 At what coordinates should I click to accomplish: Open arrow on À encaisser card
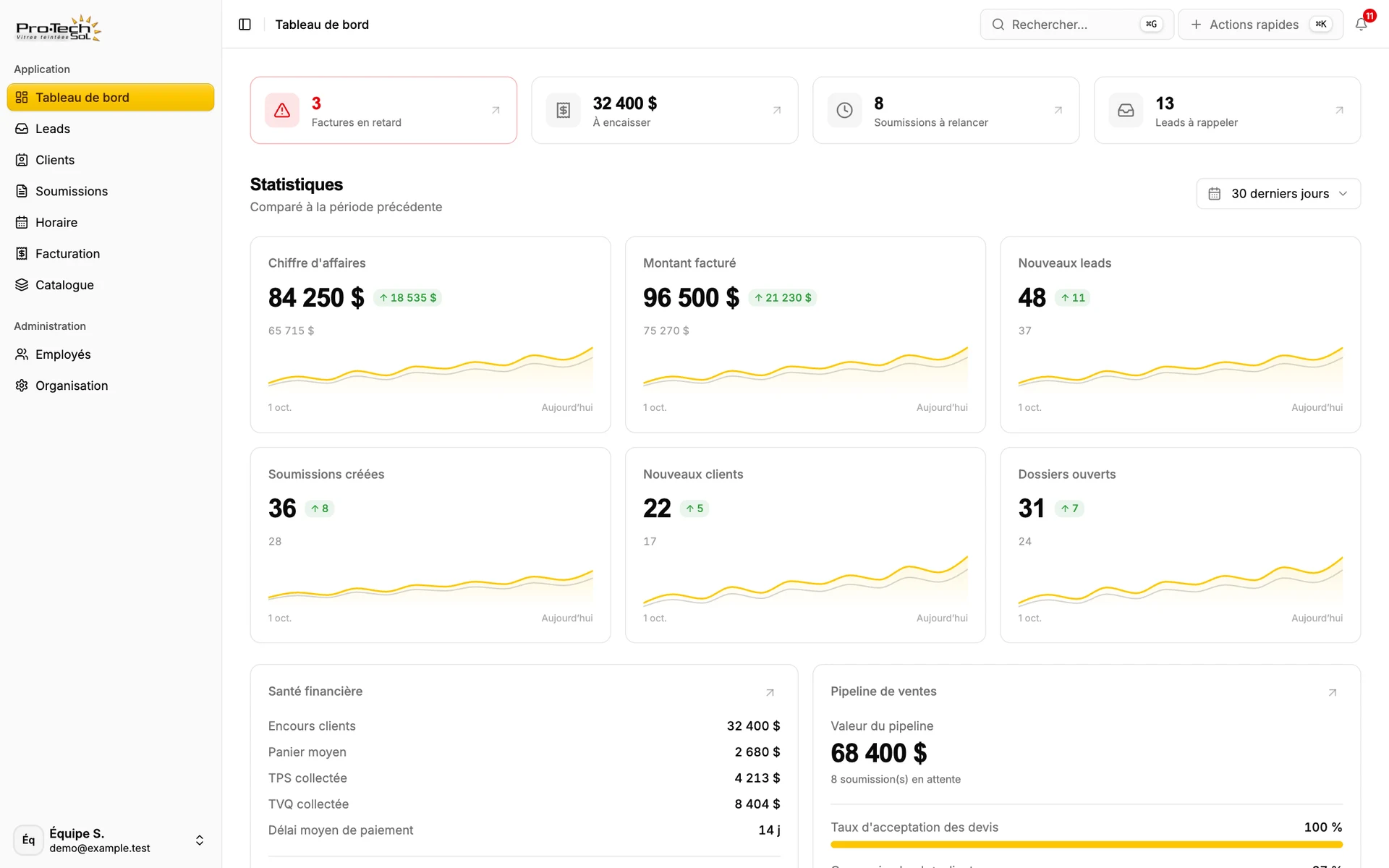tap(777, 110)
